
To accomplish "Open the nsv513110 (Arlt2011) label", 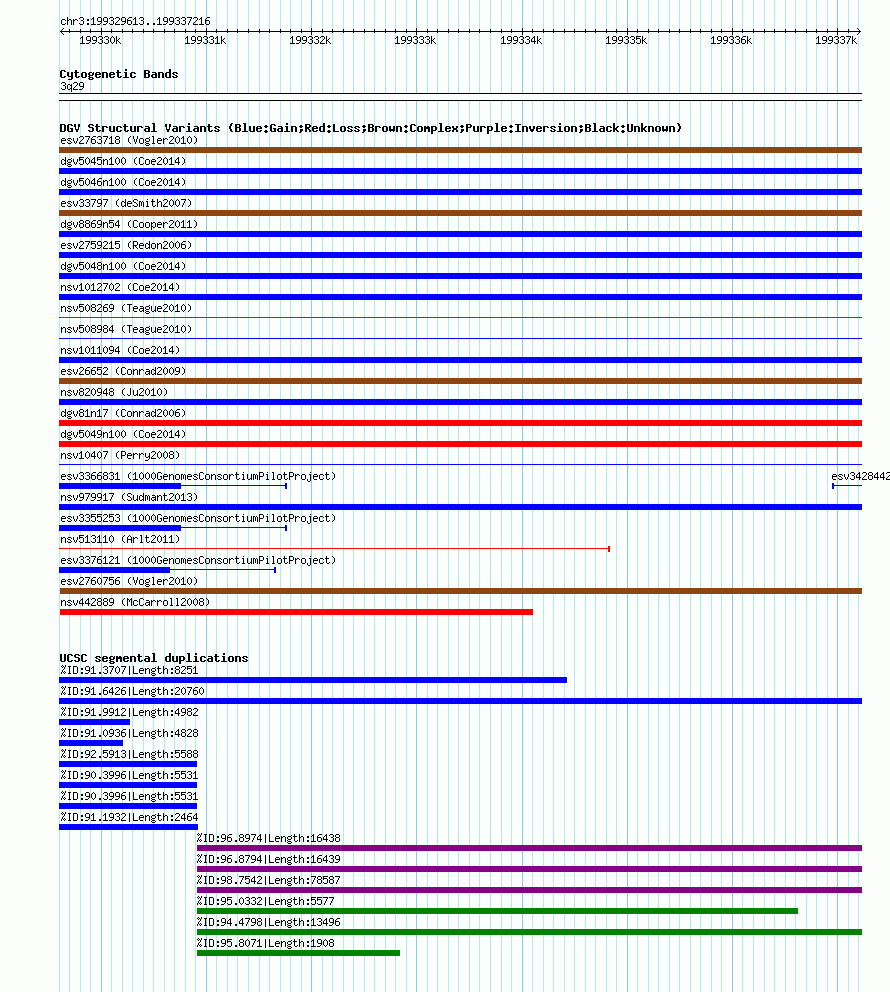I will [120, 539].
